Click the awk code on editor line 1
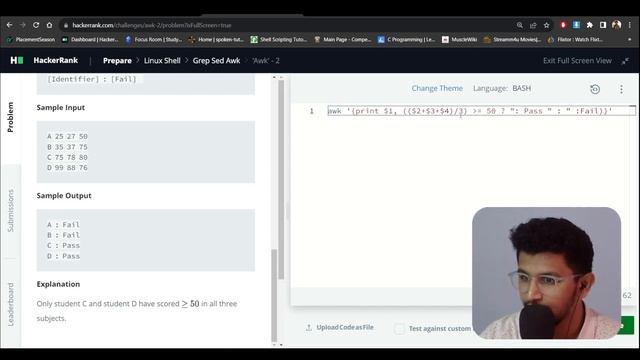 470,111
